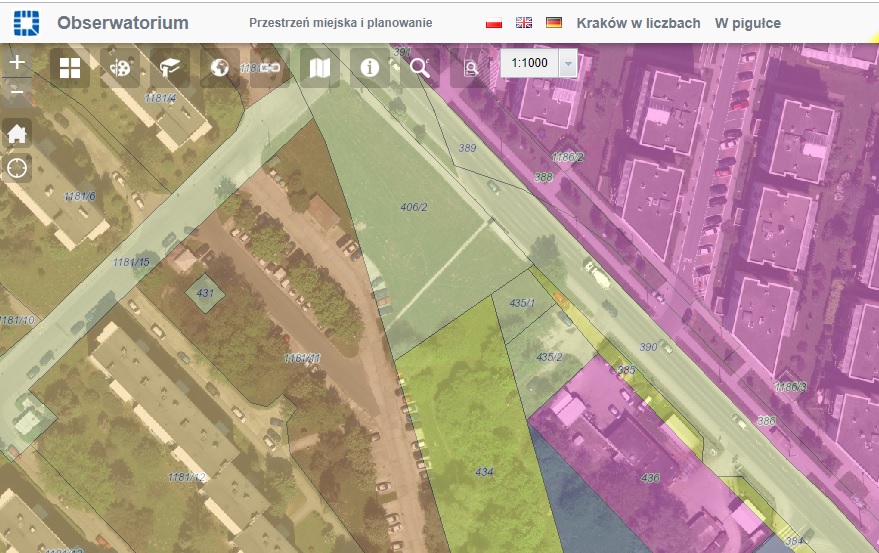Open the four-squares grid tool
879x553 pixels.
pos(70,68)
